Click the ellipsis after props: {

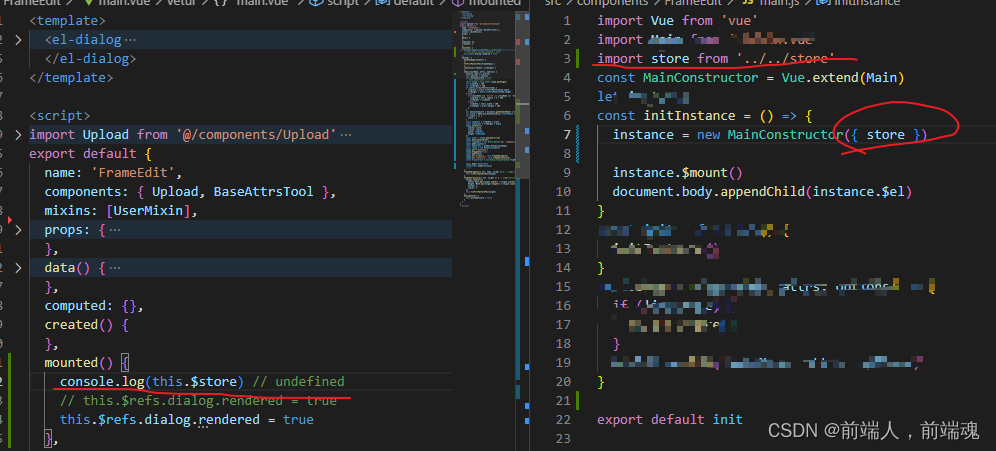click(115, 230)
